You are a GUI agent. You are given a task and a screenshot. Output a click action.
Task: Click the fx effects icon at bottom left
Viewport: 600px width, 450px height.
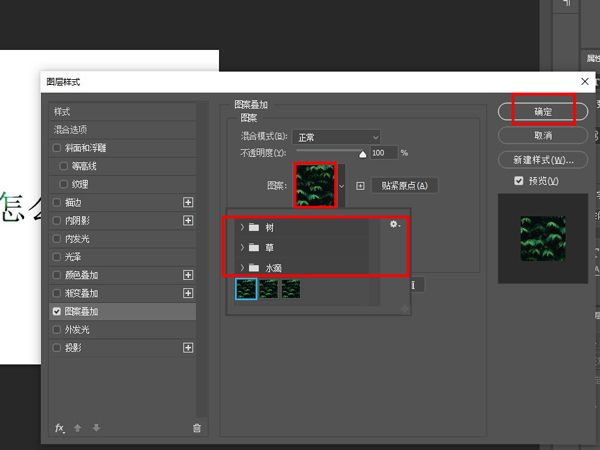[x=59, y=428]
